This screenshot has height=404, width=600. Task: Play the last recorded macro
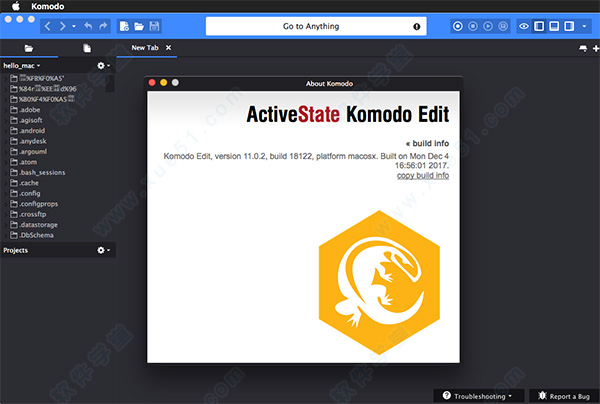[488, 26]
